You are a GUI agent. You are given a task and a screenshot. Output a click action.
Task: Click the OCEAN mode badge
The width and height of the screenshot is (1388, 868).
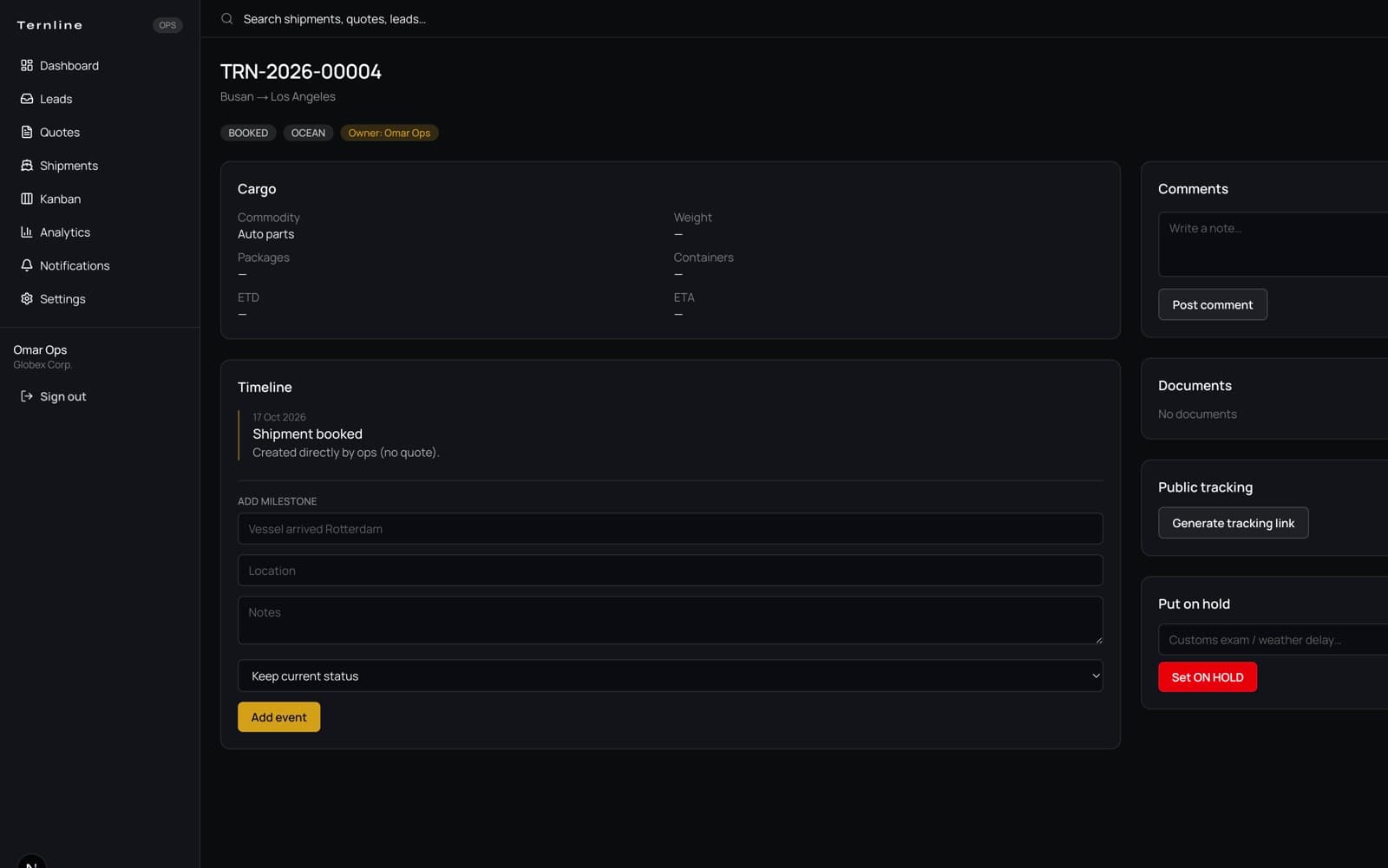coord(308,133)
